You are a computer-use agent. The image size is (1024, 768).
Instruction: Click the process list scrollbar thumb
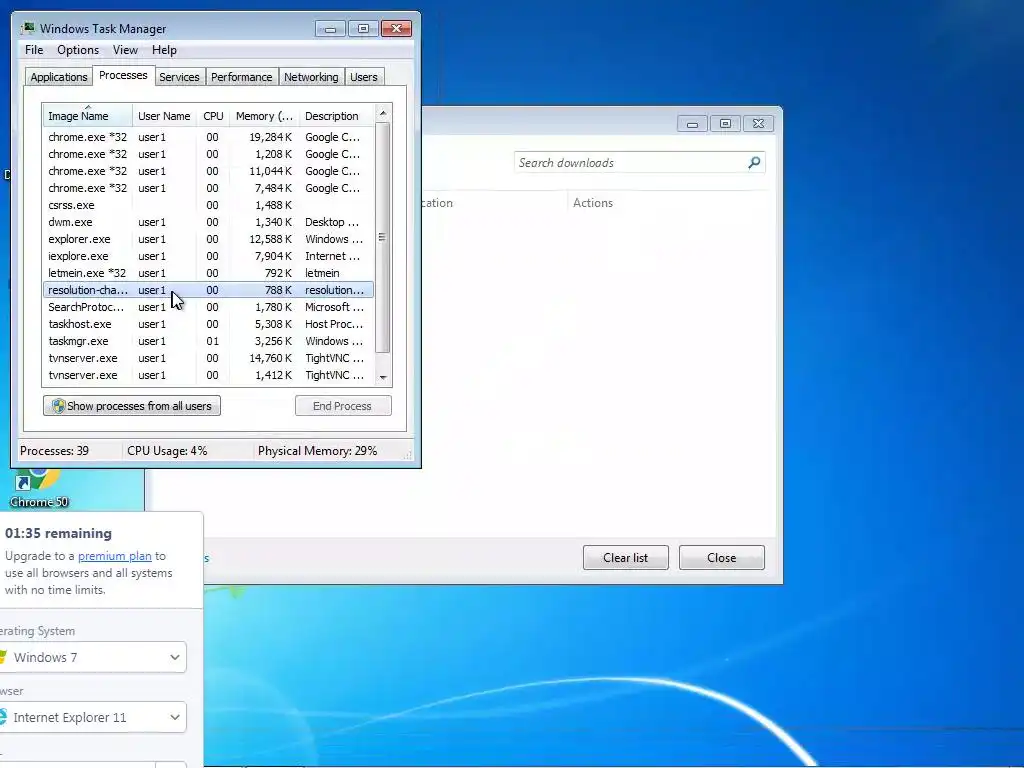coord(383,238)
